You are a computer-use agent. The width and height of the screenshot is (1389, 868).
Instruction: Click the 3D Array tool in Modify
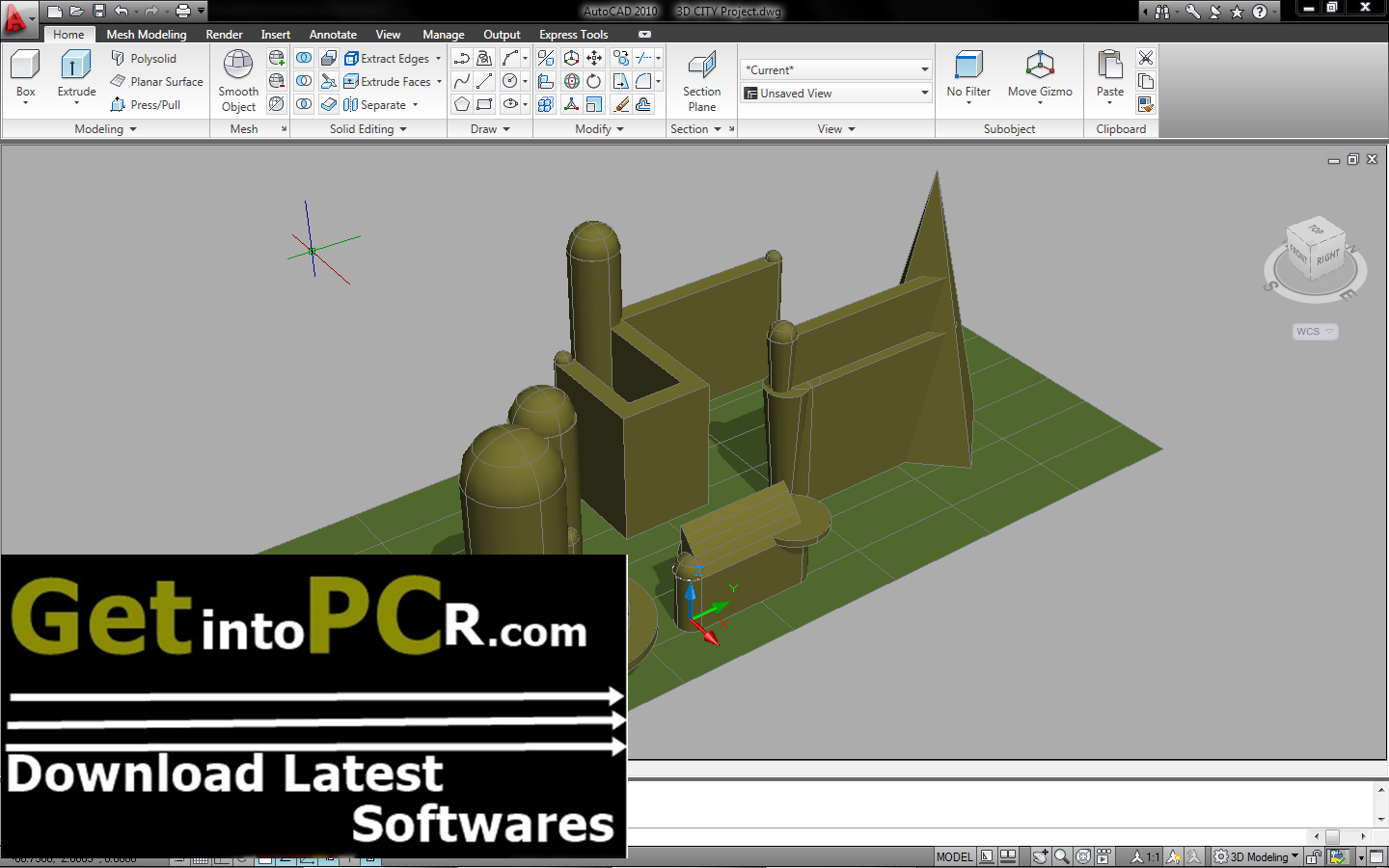pos(546,105)
